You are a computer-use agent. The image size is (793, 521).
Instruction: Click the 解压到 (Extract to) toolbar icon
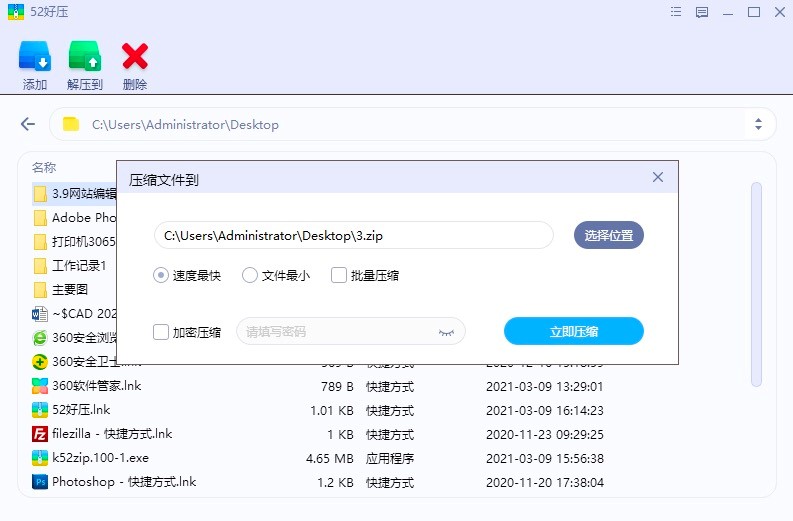[84, 56]
